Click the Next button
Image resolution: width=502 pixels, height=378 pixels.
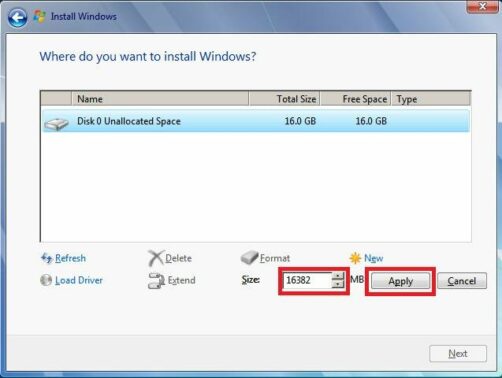pyautogui.click(x=458, y=354)
